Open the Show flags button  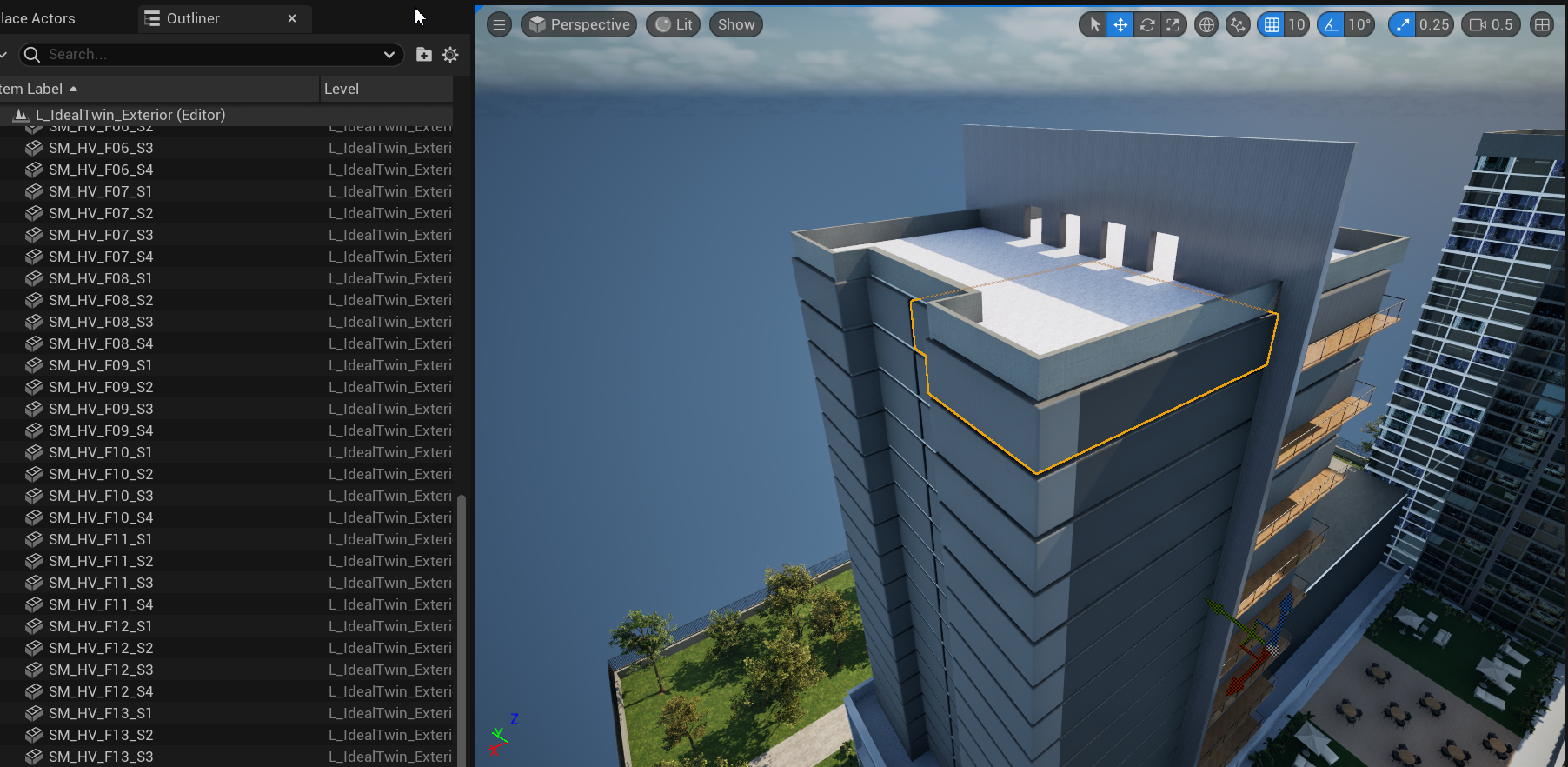click(735, 24)
